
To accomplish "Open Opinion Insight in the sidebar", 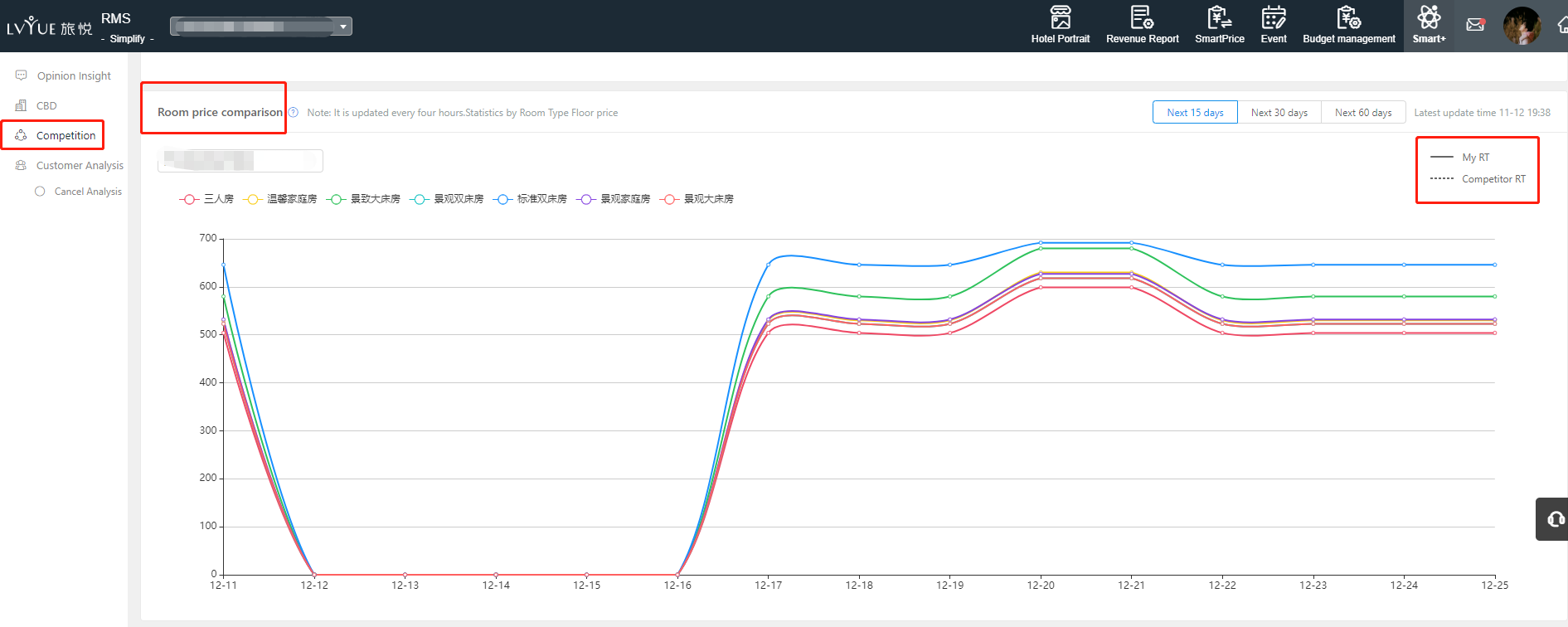I will pyautogui.click(x=64, y=75).
